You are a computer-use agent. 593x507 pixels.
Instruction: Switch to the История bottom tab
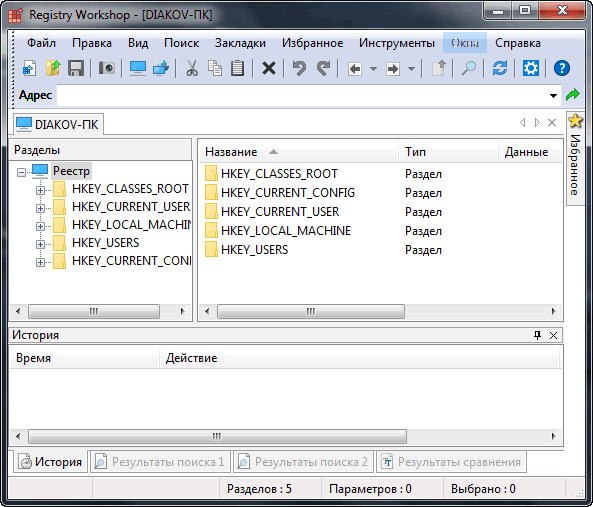pos(50,462)
